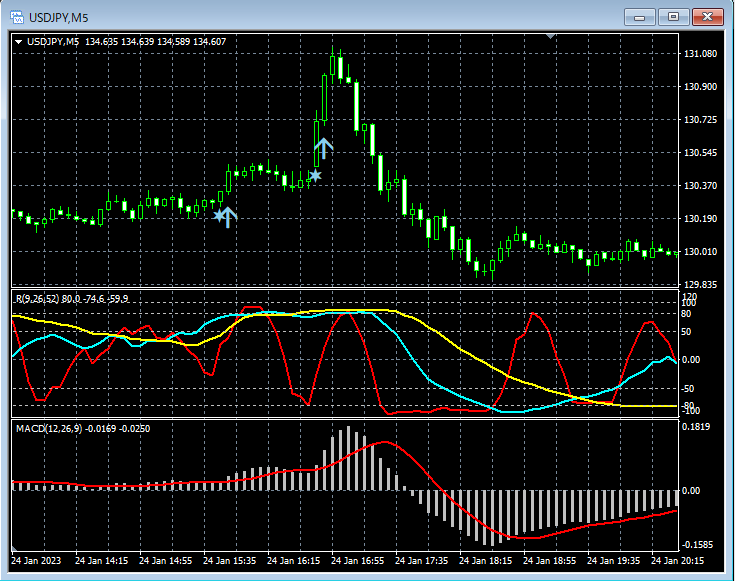Click the 130.900 price scale label
Image resolution: width=736 pixels, height=581 pixels.
click(700, 86)
